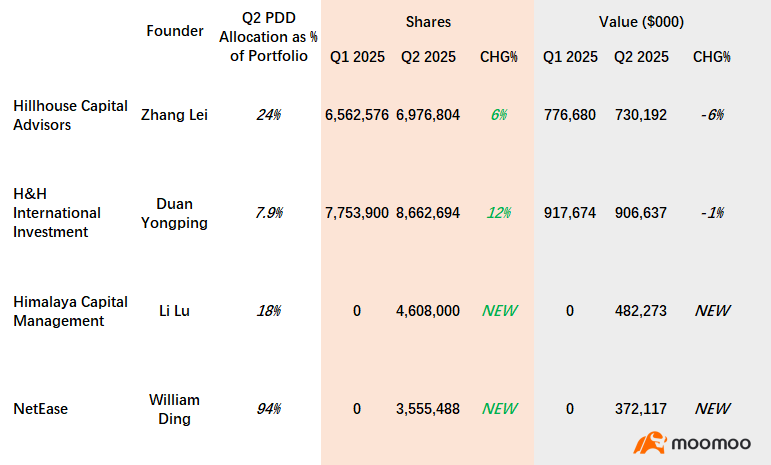This screenshot has height=465, width=771.
Task: Select founder name Duan Yongping
Action: pos(174,213)
